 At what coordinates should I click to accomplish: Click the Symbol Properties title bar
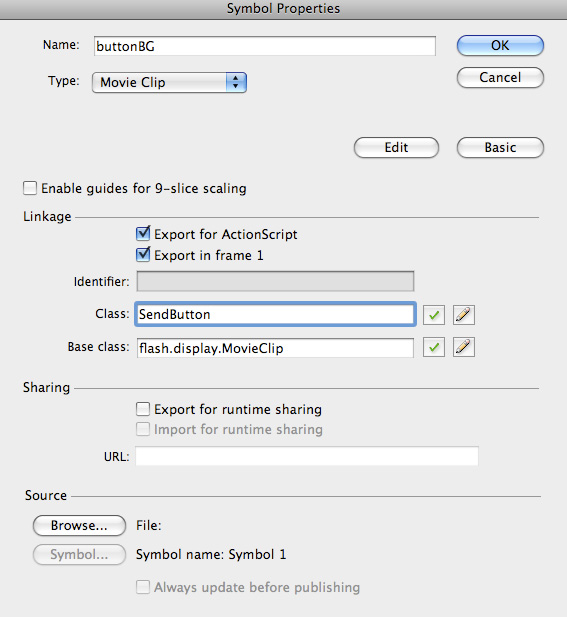[283, 9]
